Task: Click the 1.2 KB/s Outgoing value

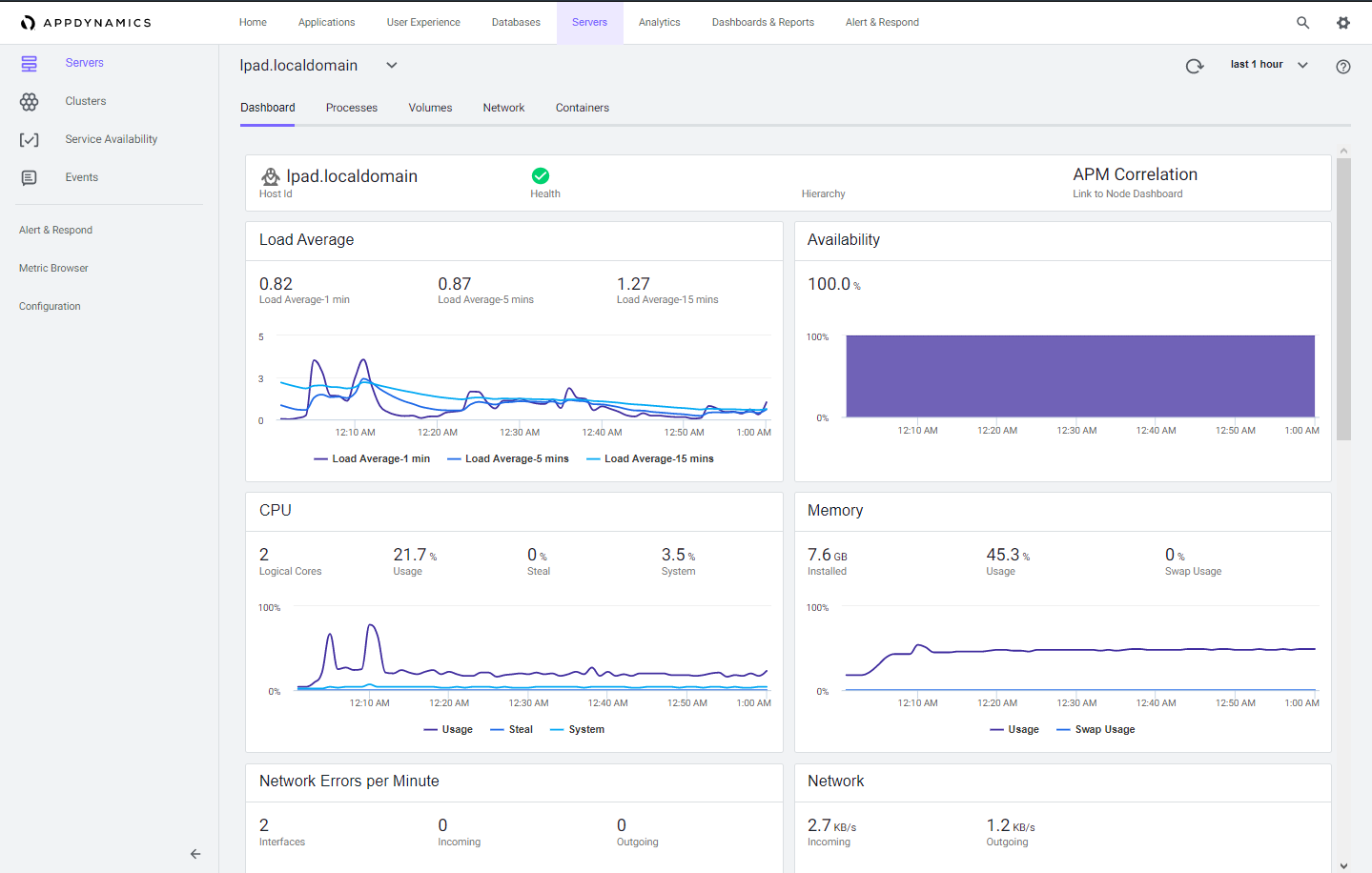Action: click(1011, 825)
